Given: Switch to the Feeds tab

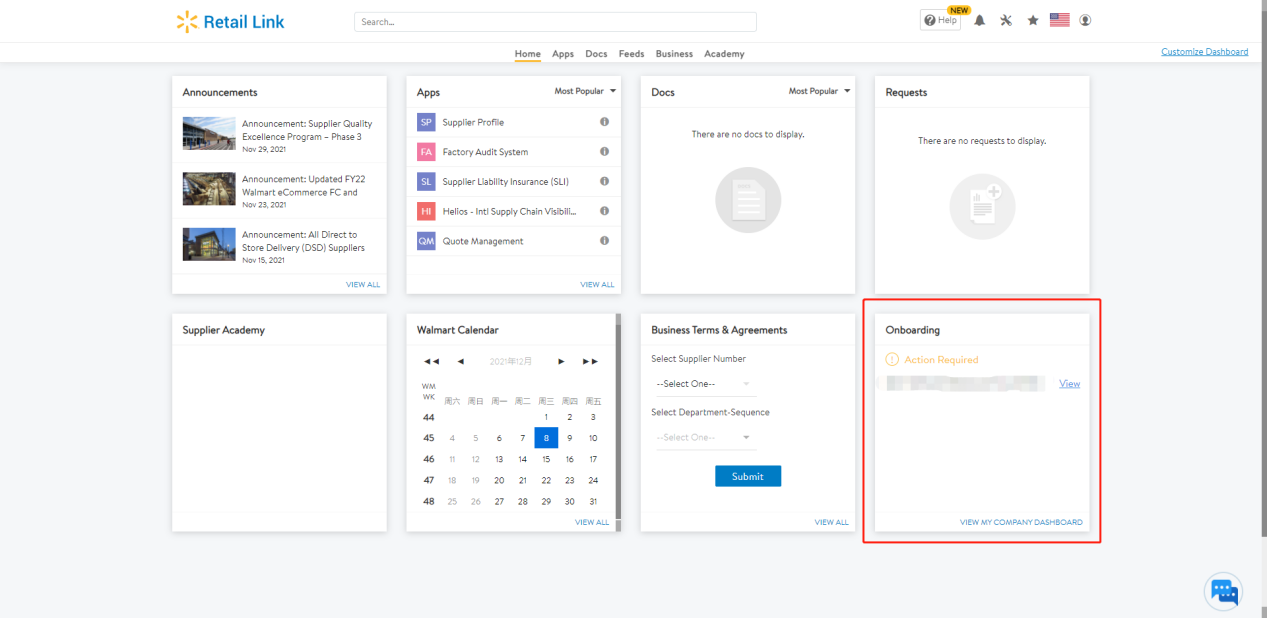Looking at the screenshot, I should click(x=631, y=54).
